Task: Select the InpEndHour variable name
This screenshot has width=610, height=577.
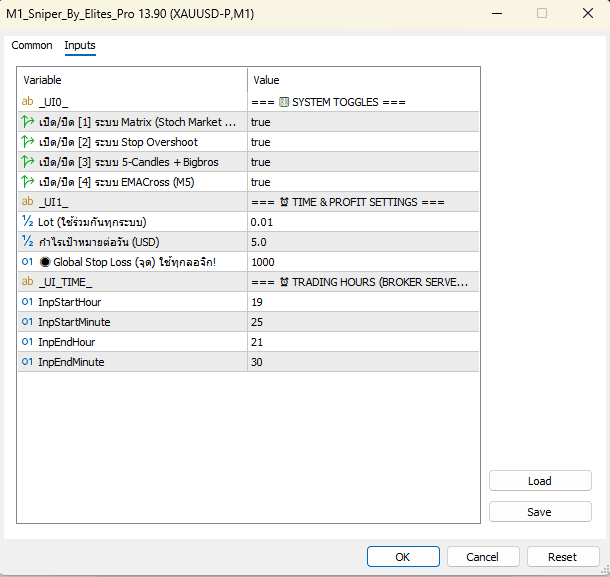Action: (x=67, y=342)
